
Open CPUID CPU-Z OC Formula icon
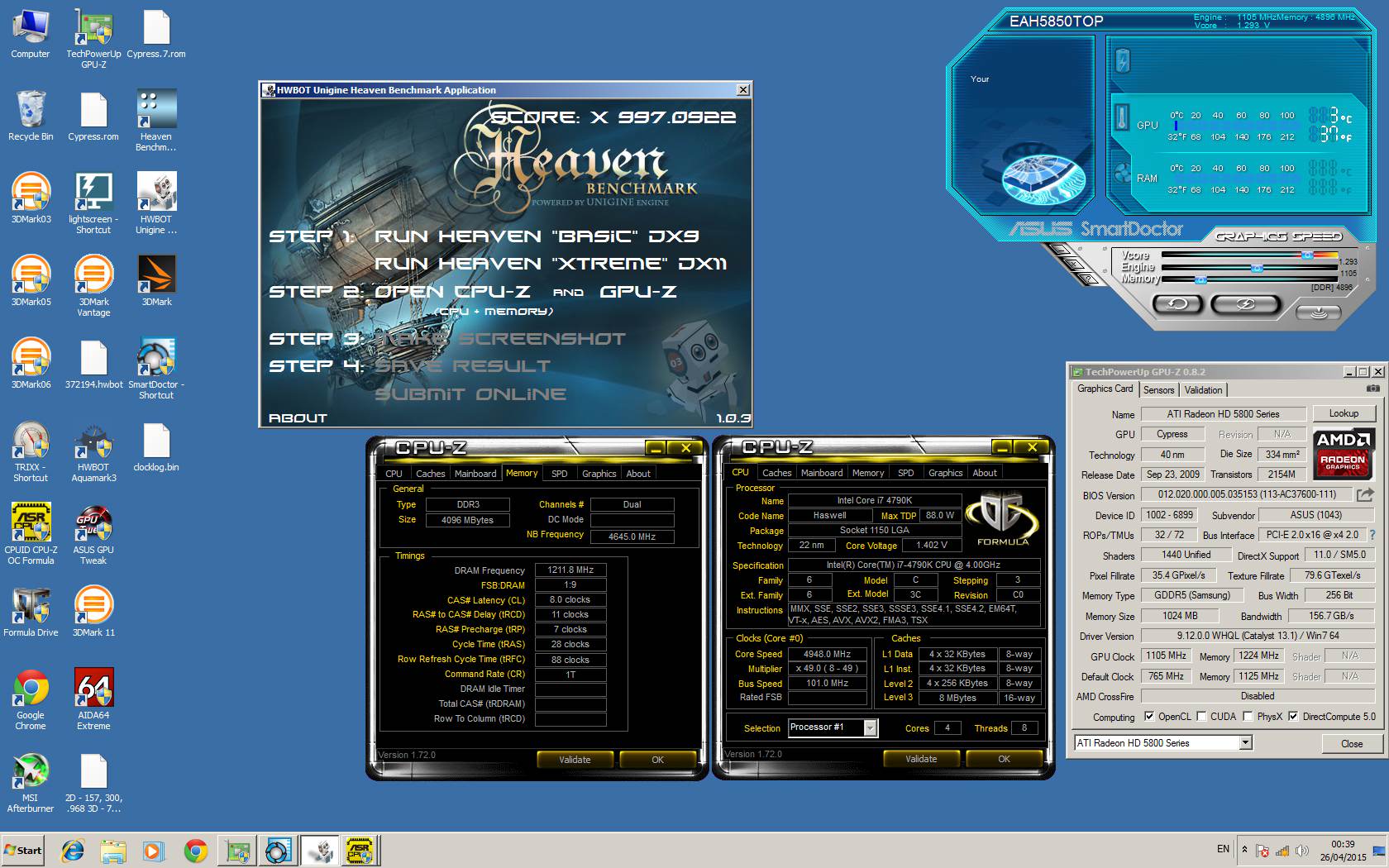(x=31, y=535)
